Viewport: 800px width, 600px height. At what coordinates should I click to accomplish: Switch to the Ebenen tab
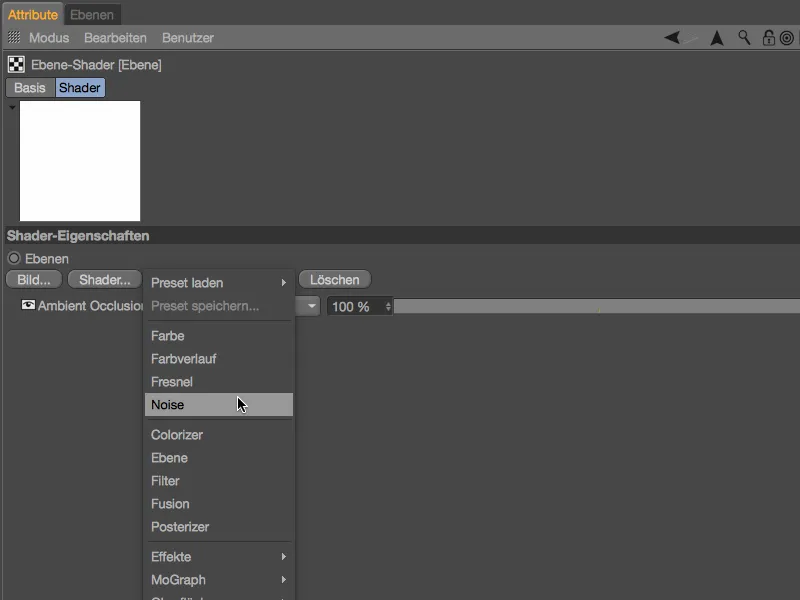click(x=92, y=15)
